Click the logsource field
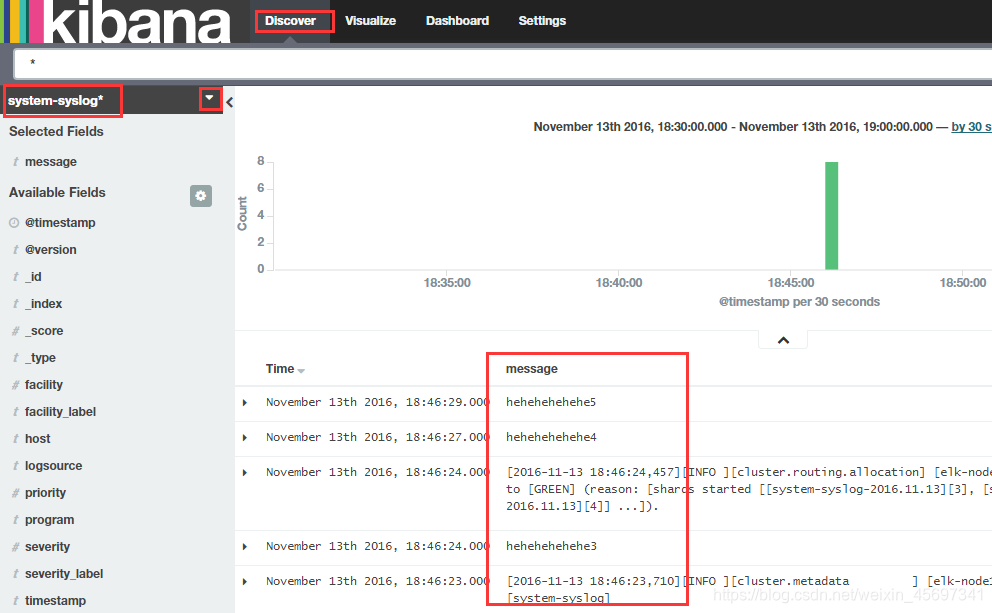 54,466
